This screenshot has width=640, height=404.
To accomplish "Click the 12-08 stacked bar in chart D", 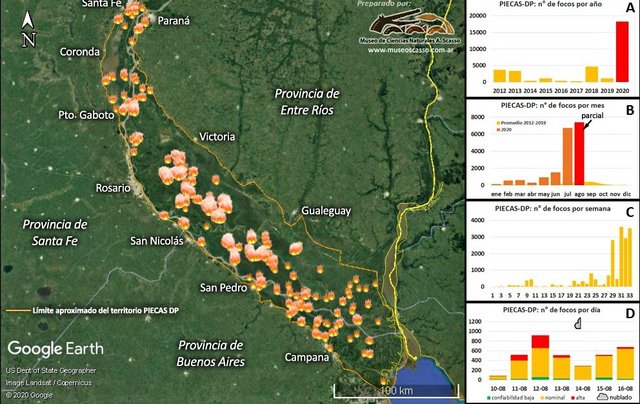I will (540, 358).
